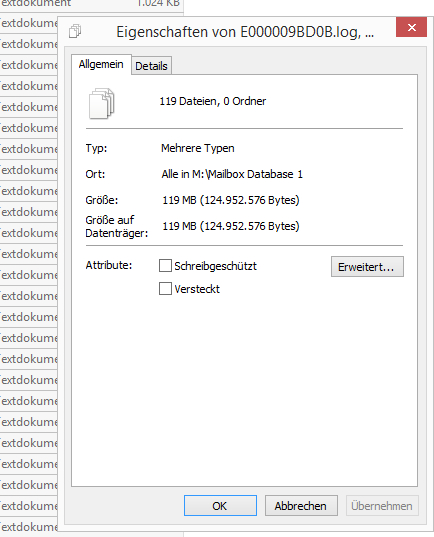Click the Größe value '119 MB (124.952.576 Bytes)'
434x537 pixels.
point(231,200)
